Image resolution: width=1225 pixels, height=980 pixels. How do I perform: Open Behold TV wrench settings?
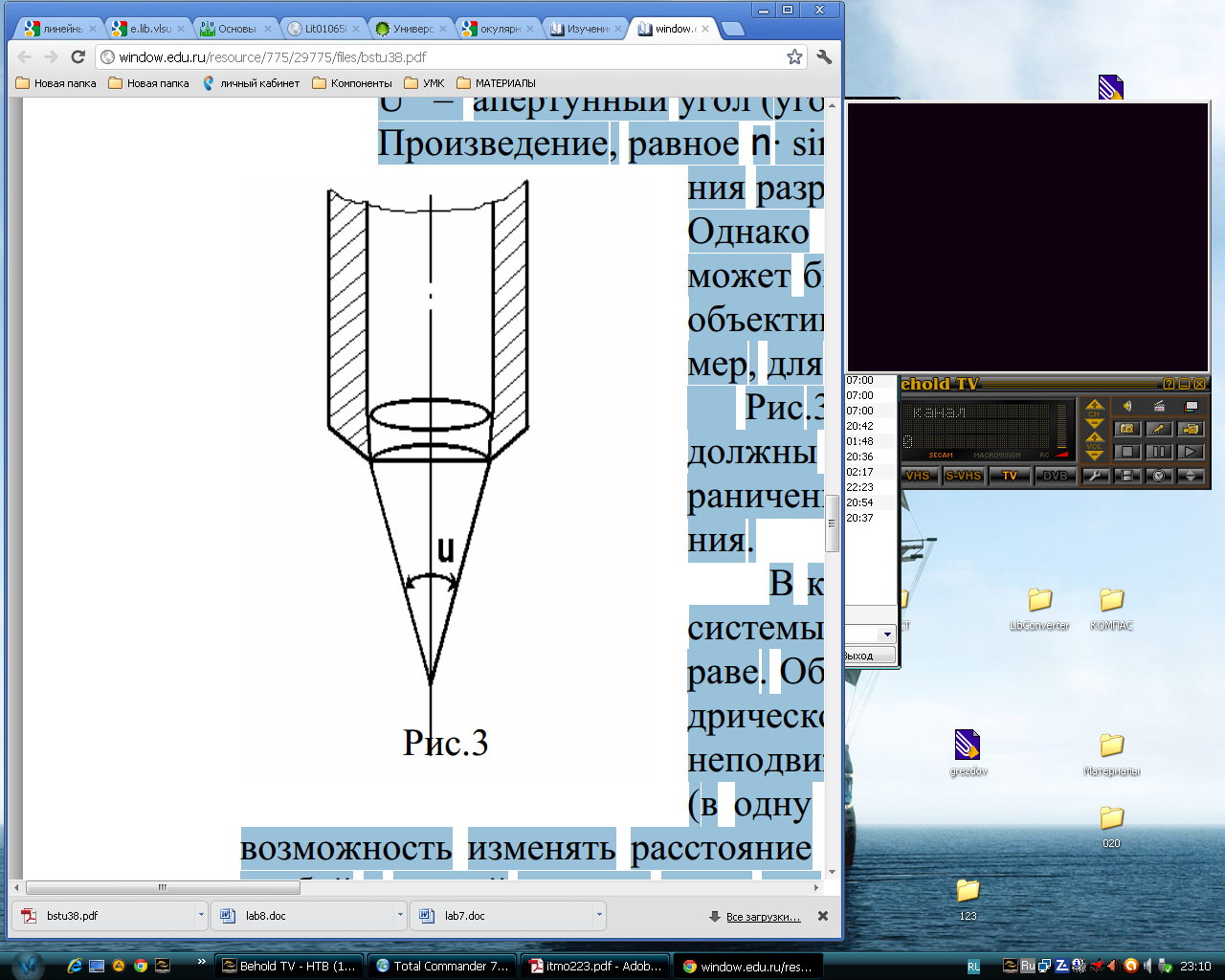click(x=1096, y=476)
